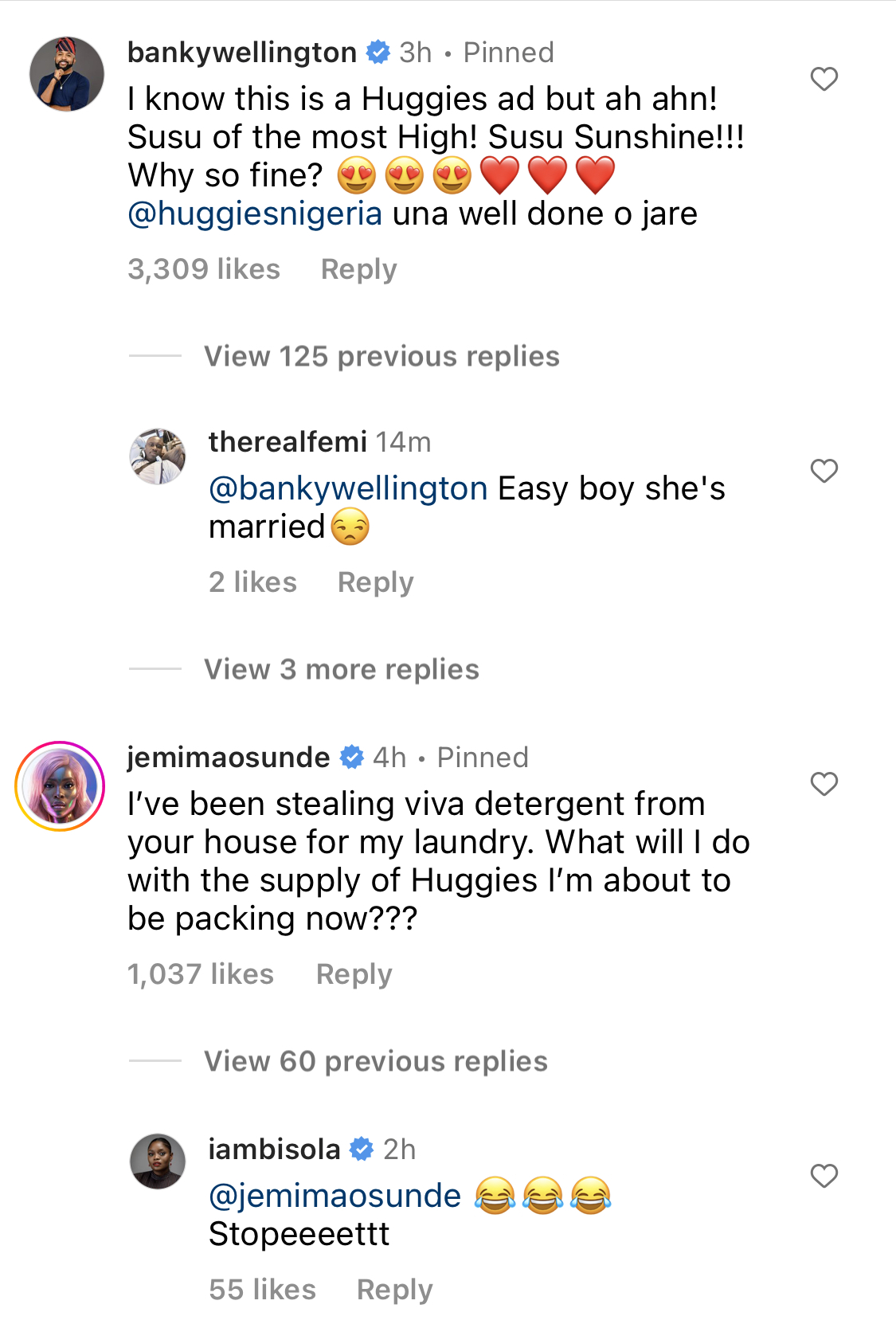Open the iambisola username

click(274, 1149)
